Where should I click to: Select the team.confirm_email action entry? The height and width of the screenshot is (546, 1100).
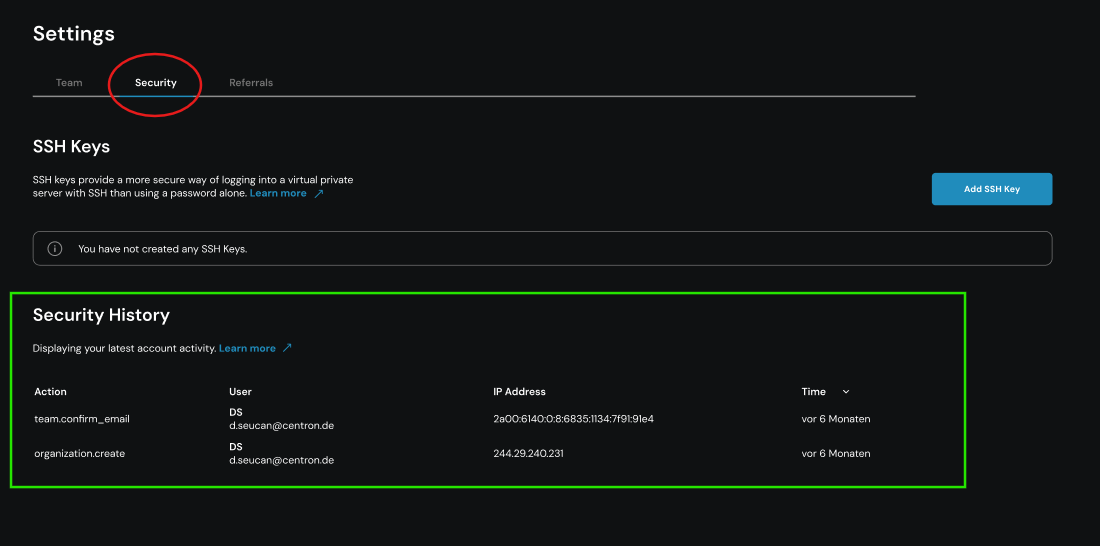click(82, 419)
